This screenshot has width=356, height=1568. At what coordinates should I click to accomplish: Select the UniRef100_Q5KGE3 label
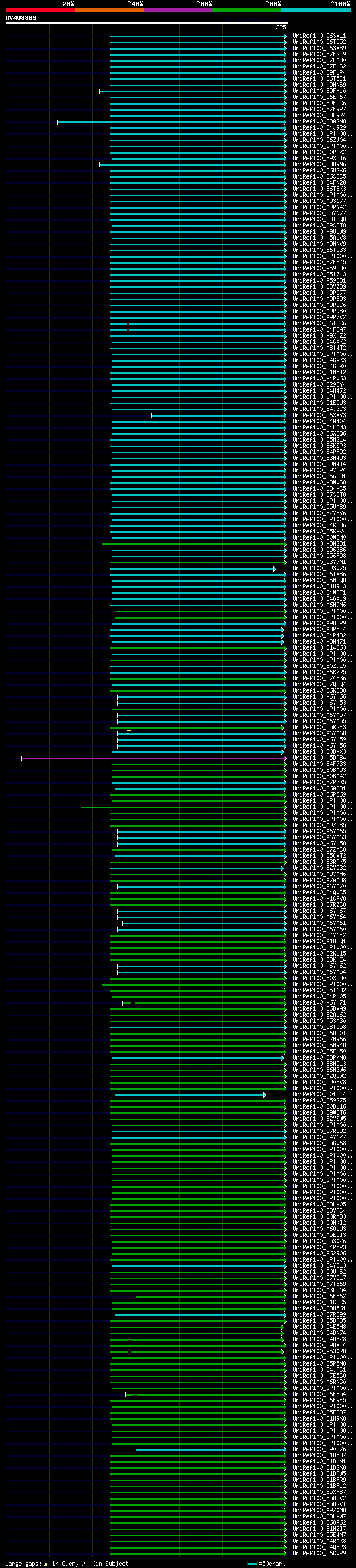pyautogui.click(x=319, y=728)
